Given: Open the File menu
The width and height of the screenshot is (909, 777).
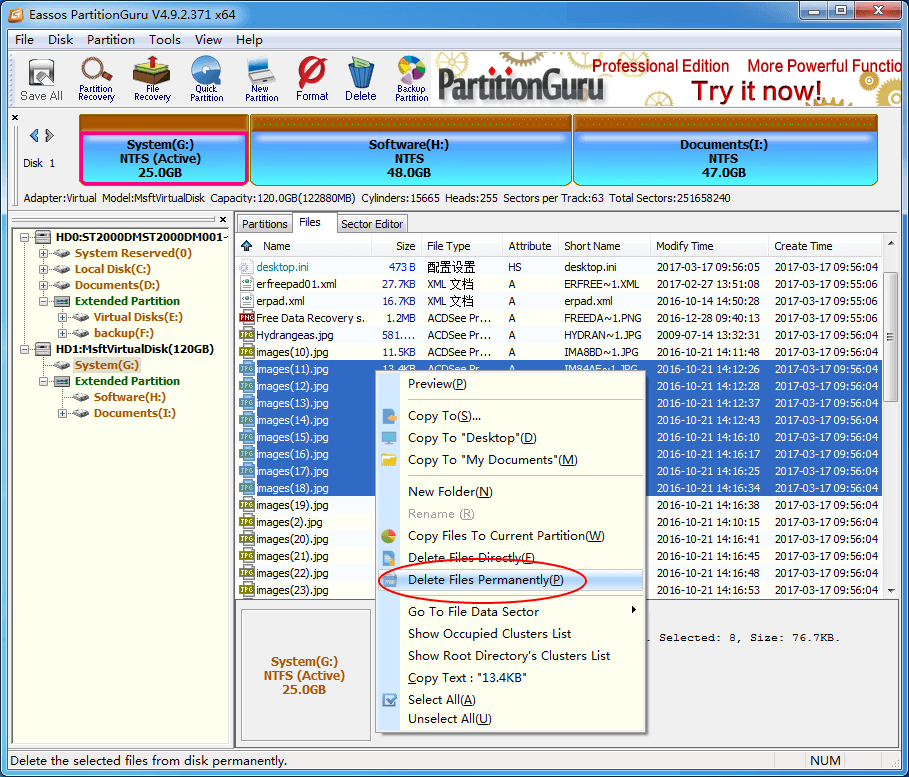Looking at the screenshot, I should tap(24, 39).
